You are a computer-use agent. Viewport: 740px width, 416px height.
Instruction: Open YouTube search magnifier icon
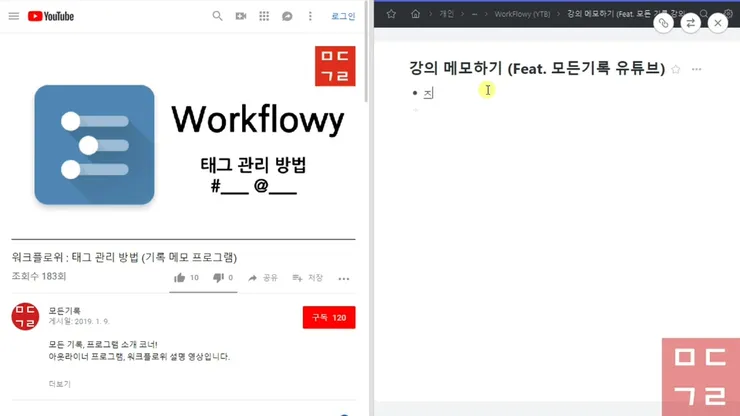coord(217,16)
